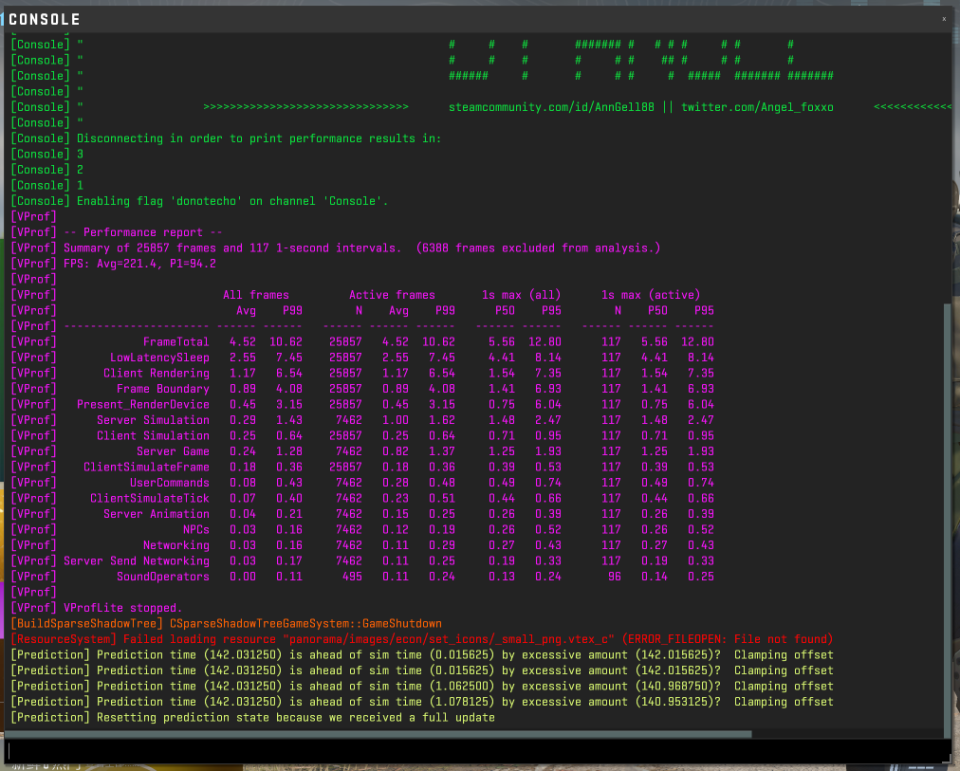Click the steamcommunity.com/id/AnnGel88 text
960x771 pixels.
coord(551,107)
